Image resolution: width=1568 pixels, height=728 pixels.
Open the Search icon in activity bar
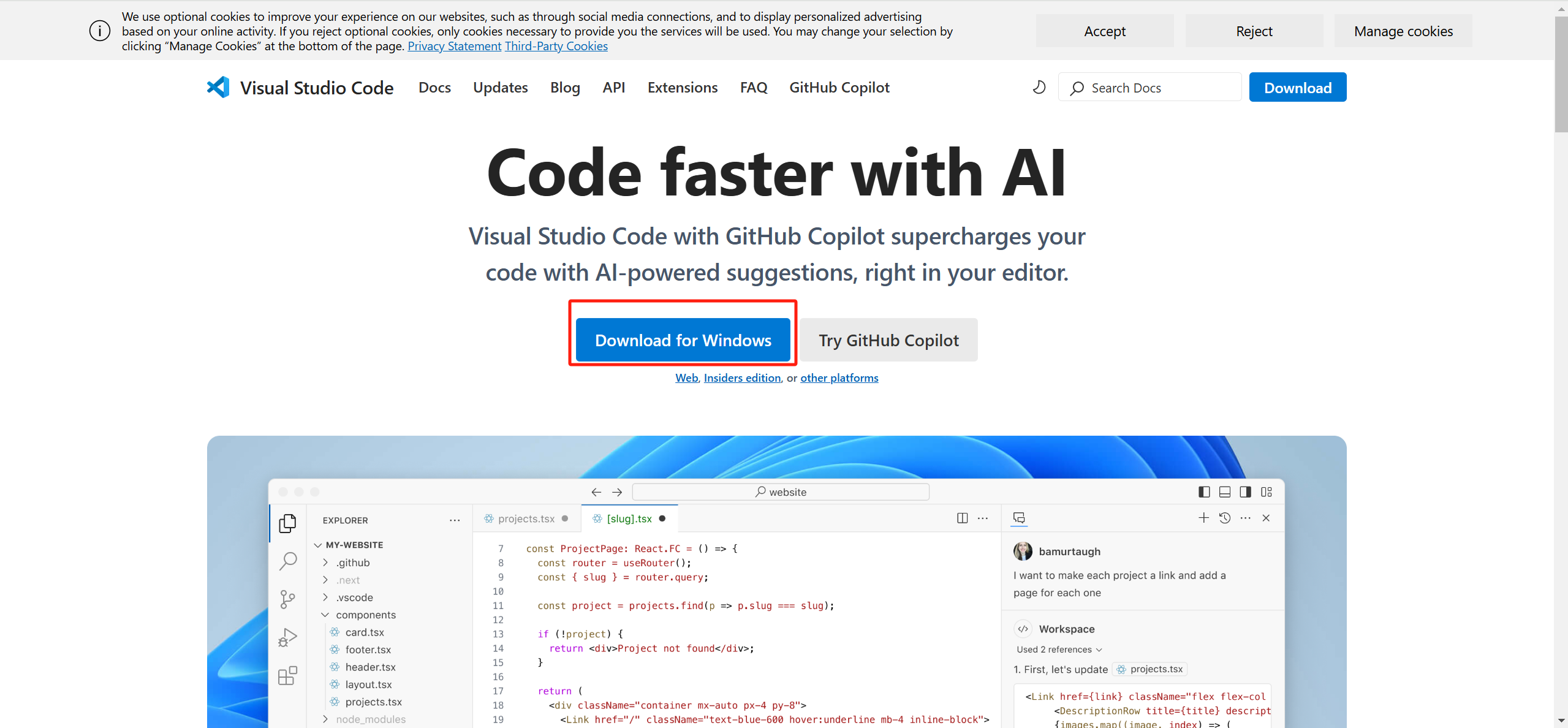[x=288, y=561]
